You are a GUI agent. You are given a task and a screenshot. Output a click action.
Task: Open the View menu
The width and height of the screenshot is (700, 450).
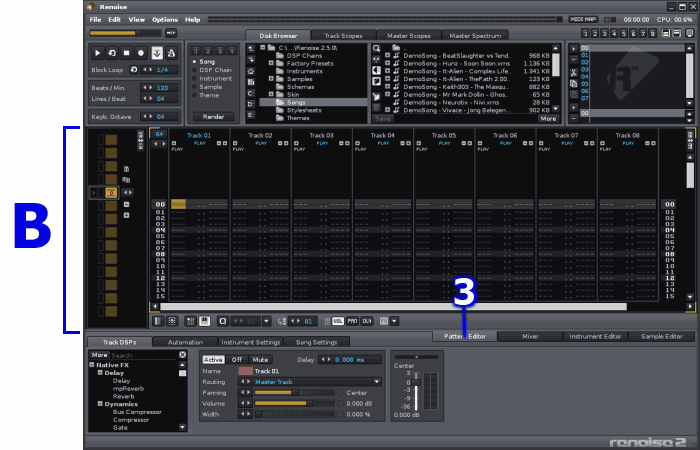click(137, 20)
